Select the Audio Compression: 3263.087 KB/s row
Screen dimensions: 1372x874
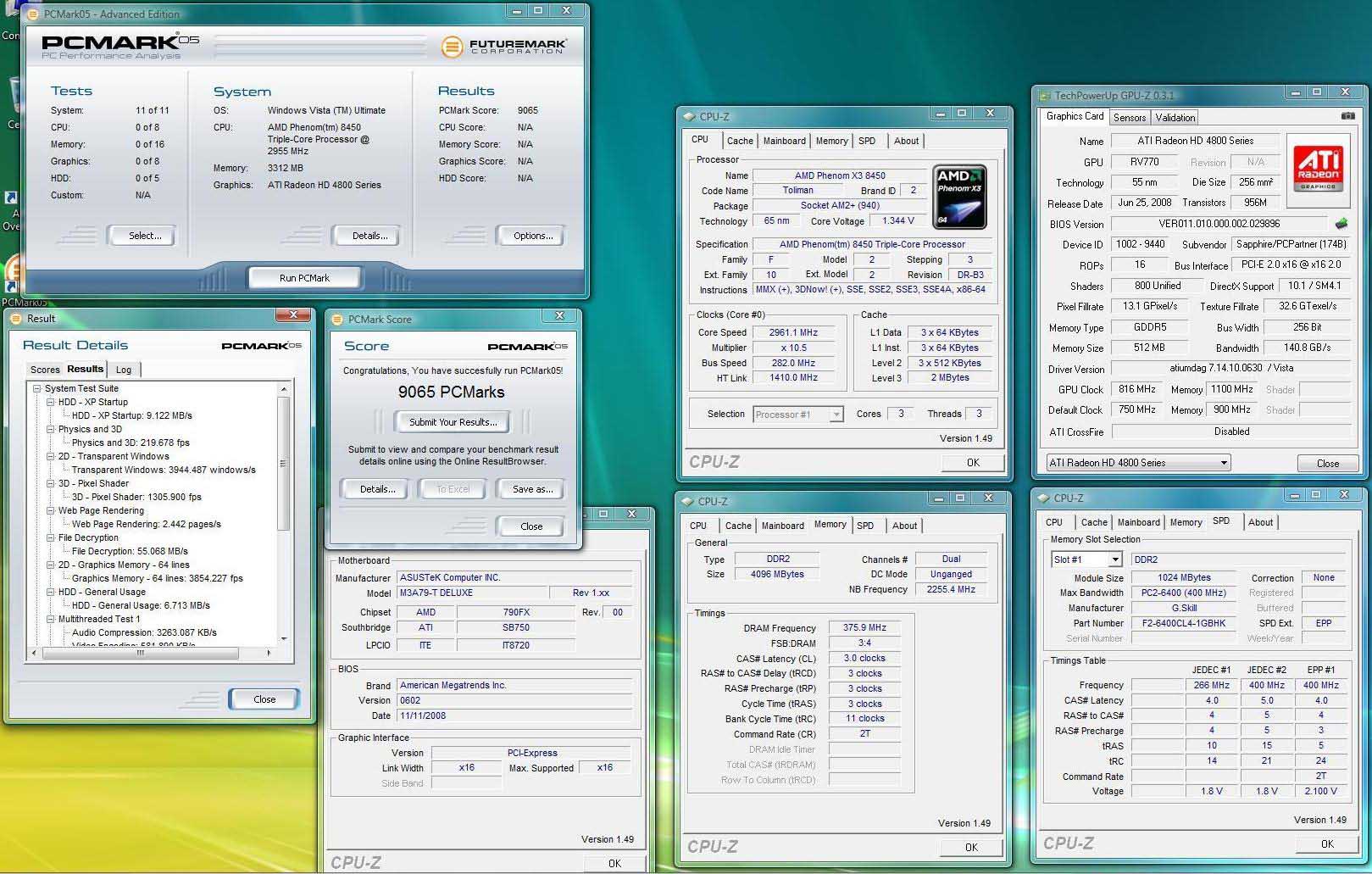144,632
